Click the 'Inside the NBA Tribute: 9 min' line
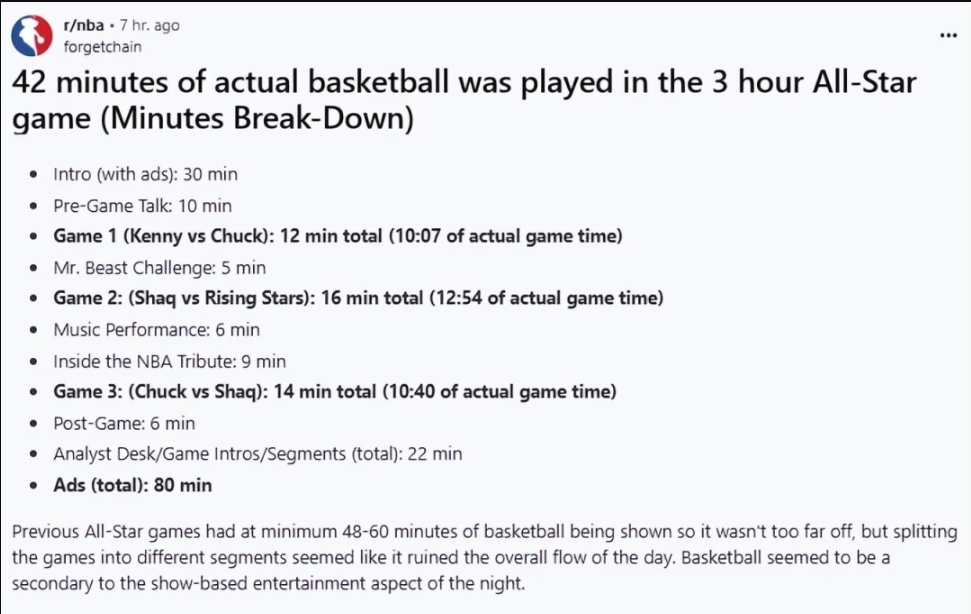 169,361
